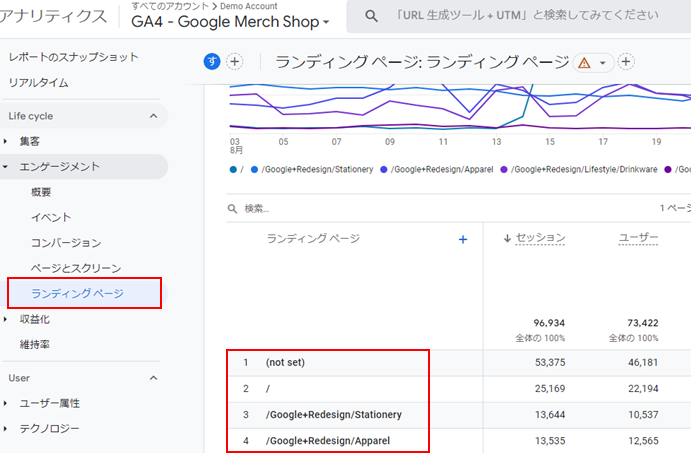Open 概要 under エンゲージメント
691x453 pixels.
[x=41, y=192]
